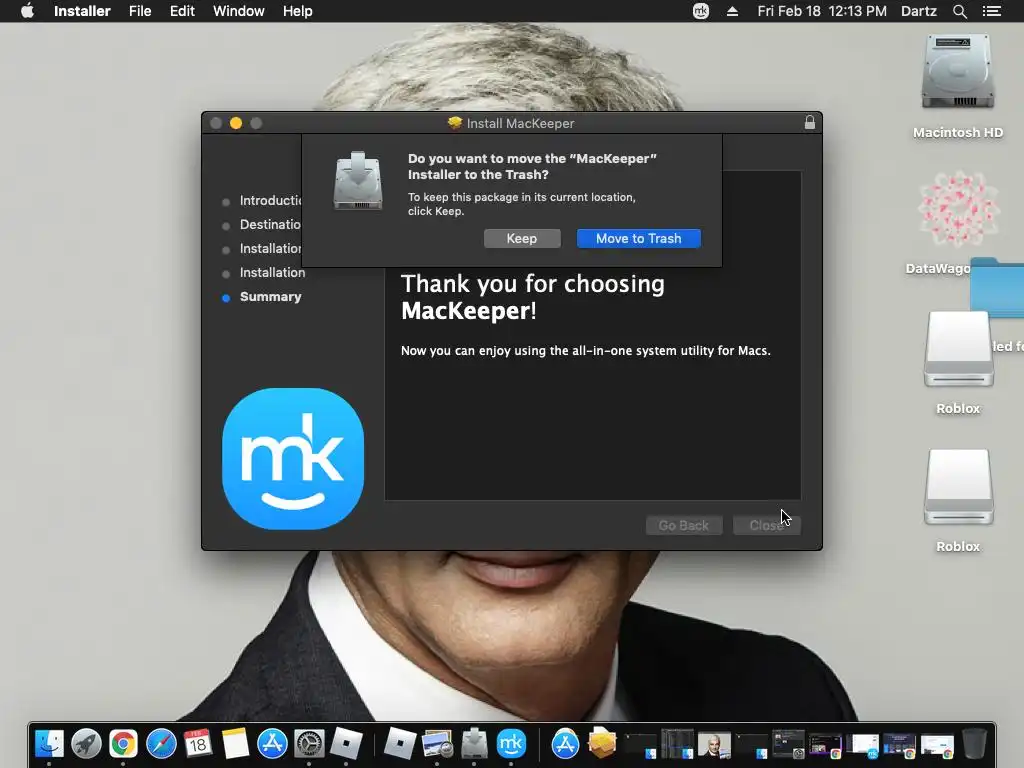Viewport: 1024px width, 768px height.
Task: Click the dimmed Close button in the installer
Action: (767, 525)
